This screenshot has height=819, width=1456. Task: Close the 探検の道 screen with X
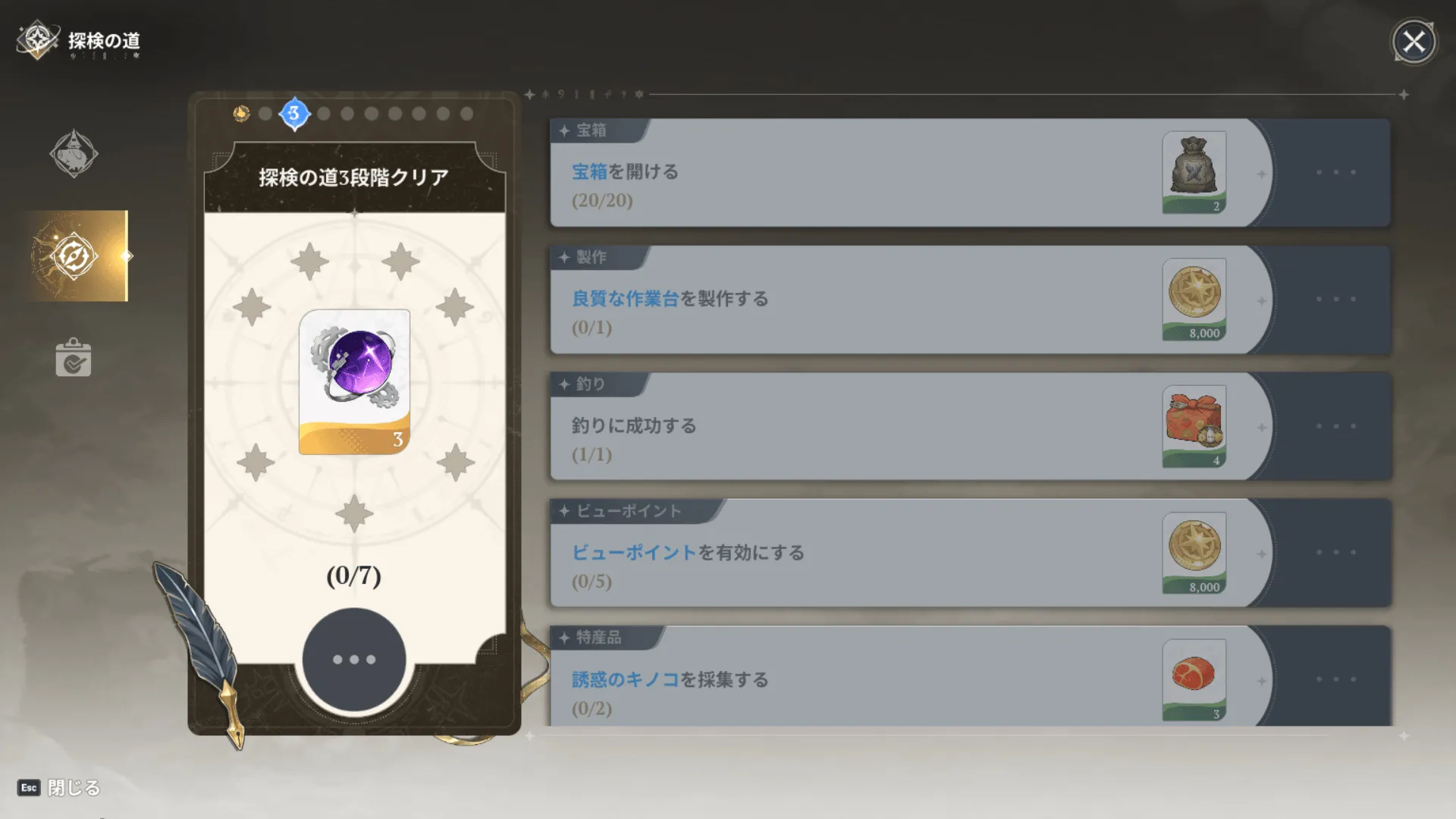point(1414,42)
